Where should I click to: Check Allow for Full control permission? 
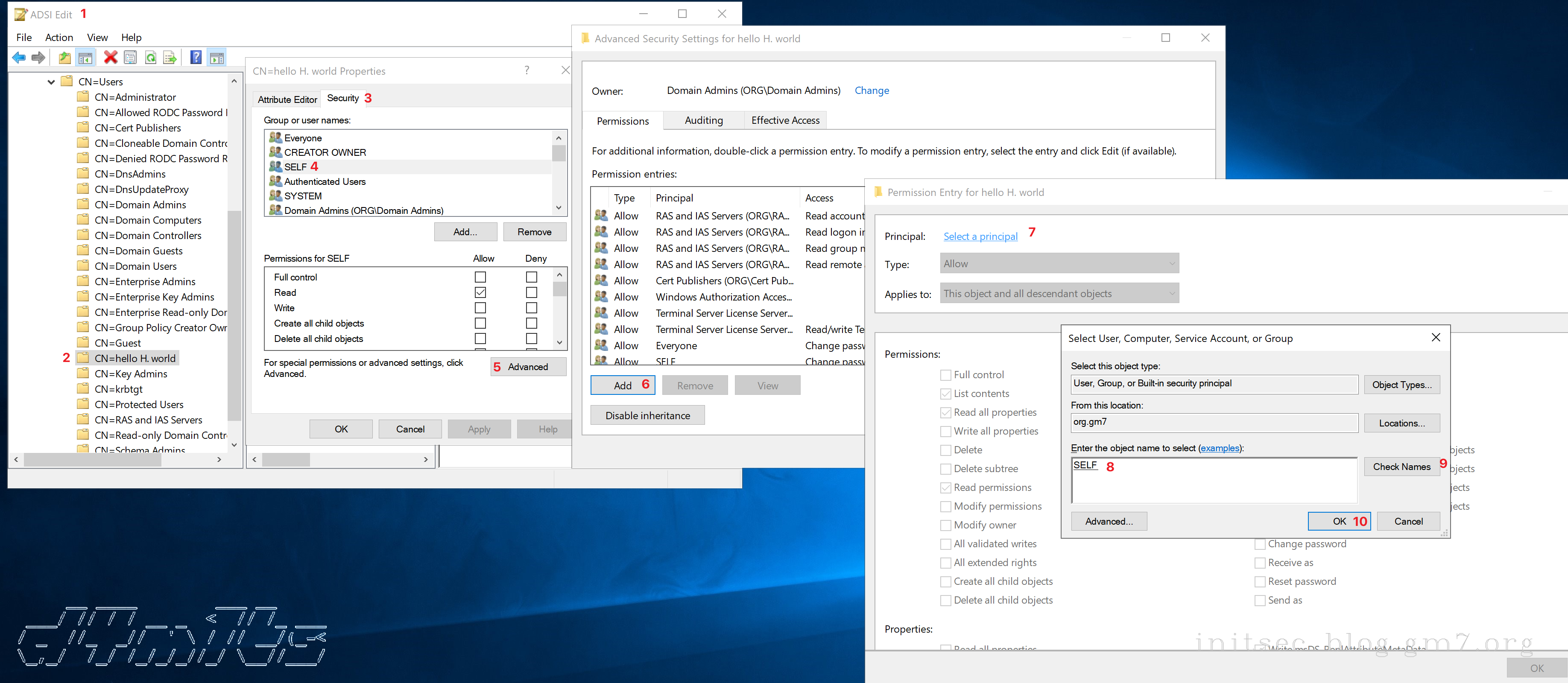point(480,277)
